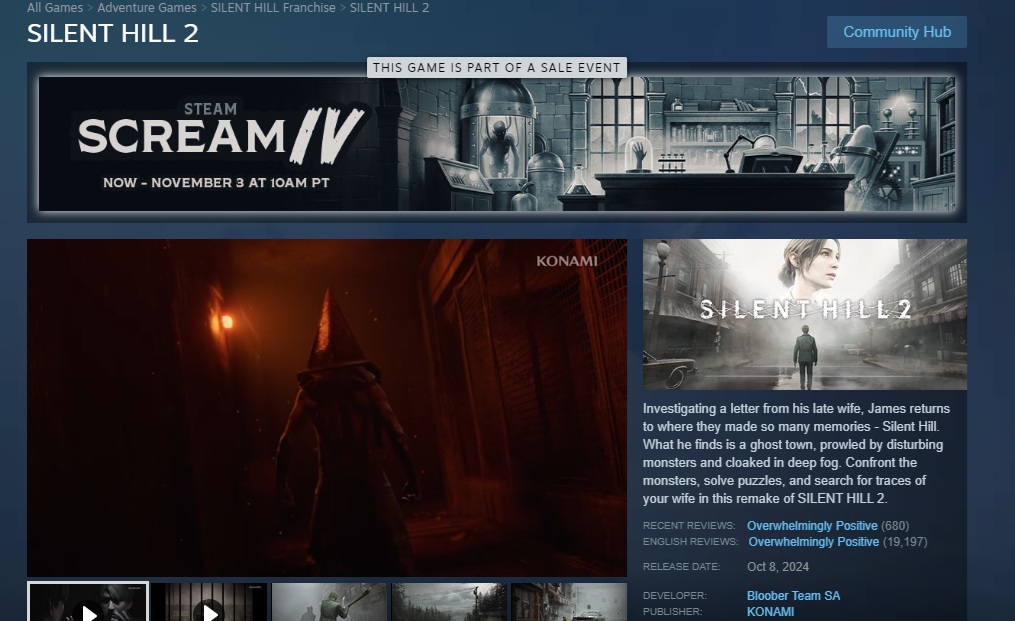
Task: Click the sale event notice label
Action: click(x=496, y=67)
